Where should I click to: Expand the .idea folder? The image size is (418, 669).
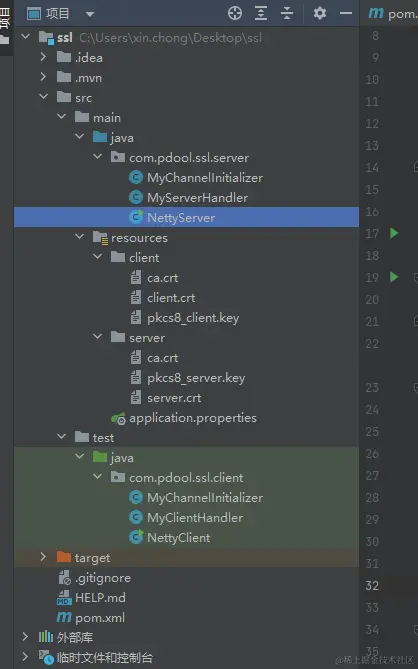pyautogui.click(x=43, y=56)
